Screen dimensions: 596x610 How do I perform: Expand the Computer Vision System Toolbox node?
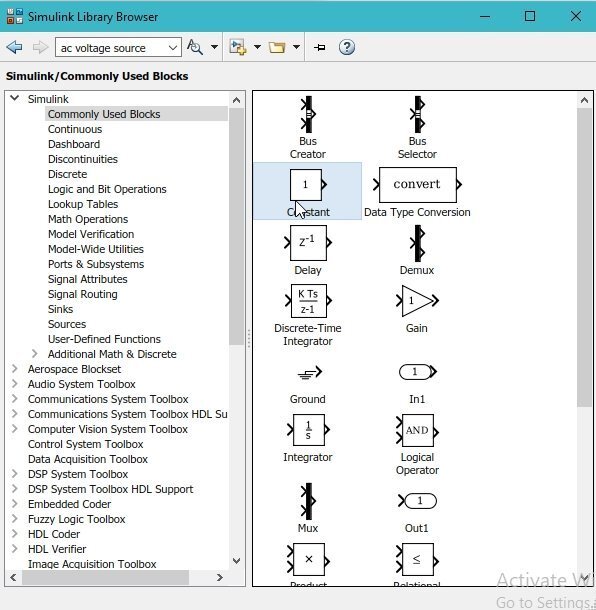[14, 429]
